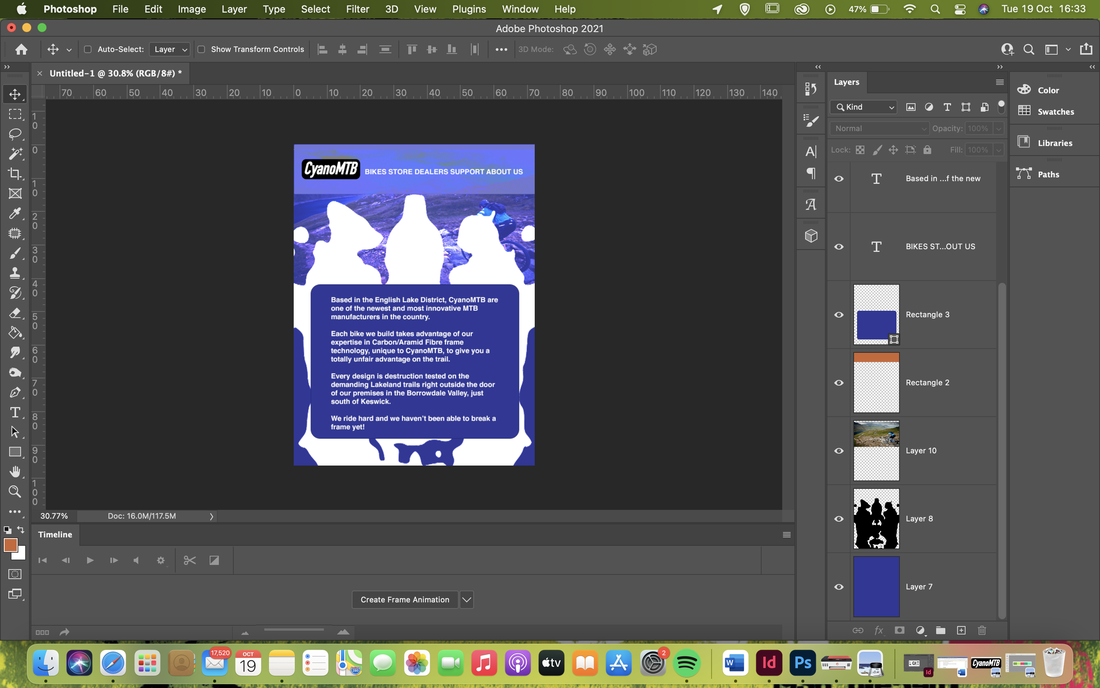Viewport: 1100px width, 688px height.
Task: Hide the Rectangle 3 layer
Action: [839, 315]
